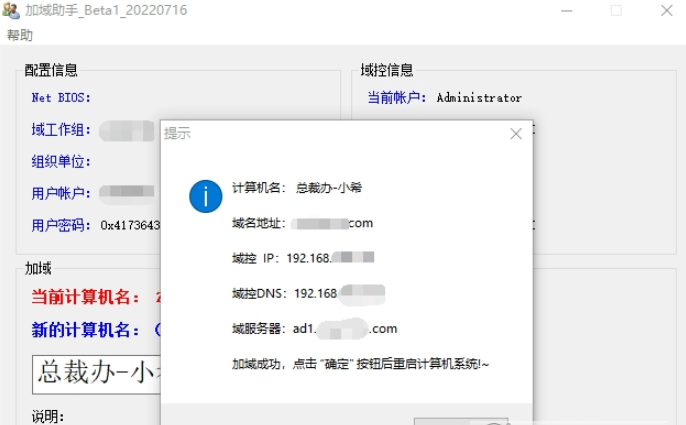Click the 用户帐户 label

[61, 193]
